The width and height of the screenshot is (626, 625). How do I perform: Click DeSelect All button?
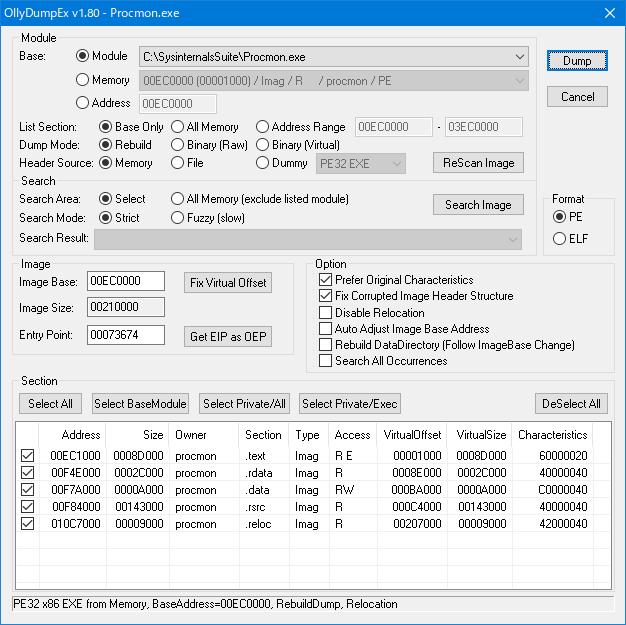tap(571, 404)
